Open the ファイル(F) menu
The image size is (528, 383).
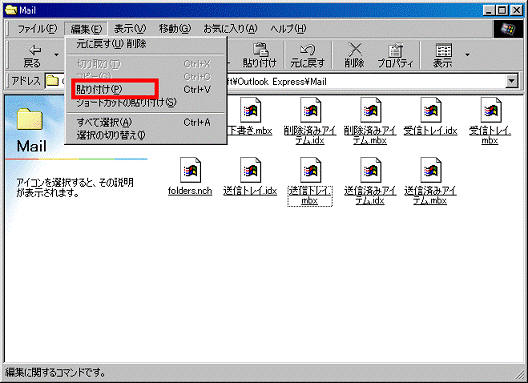(x=37, y=29)
